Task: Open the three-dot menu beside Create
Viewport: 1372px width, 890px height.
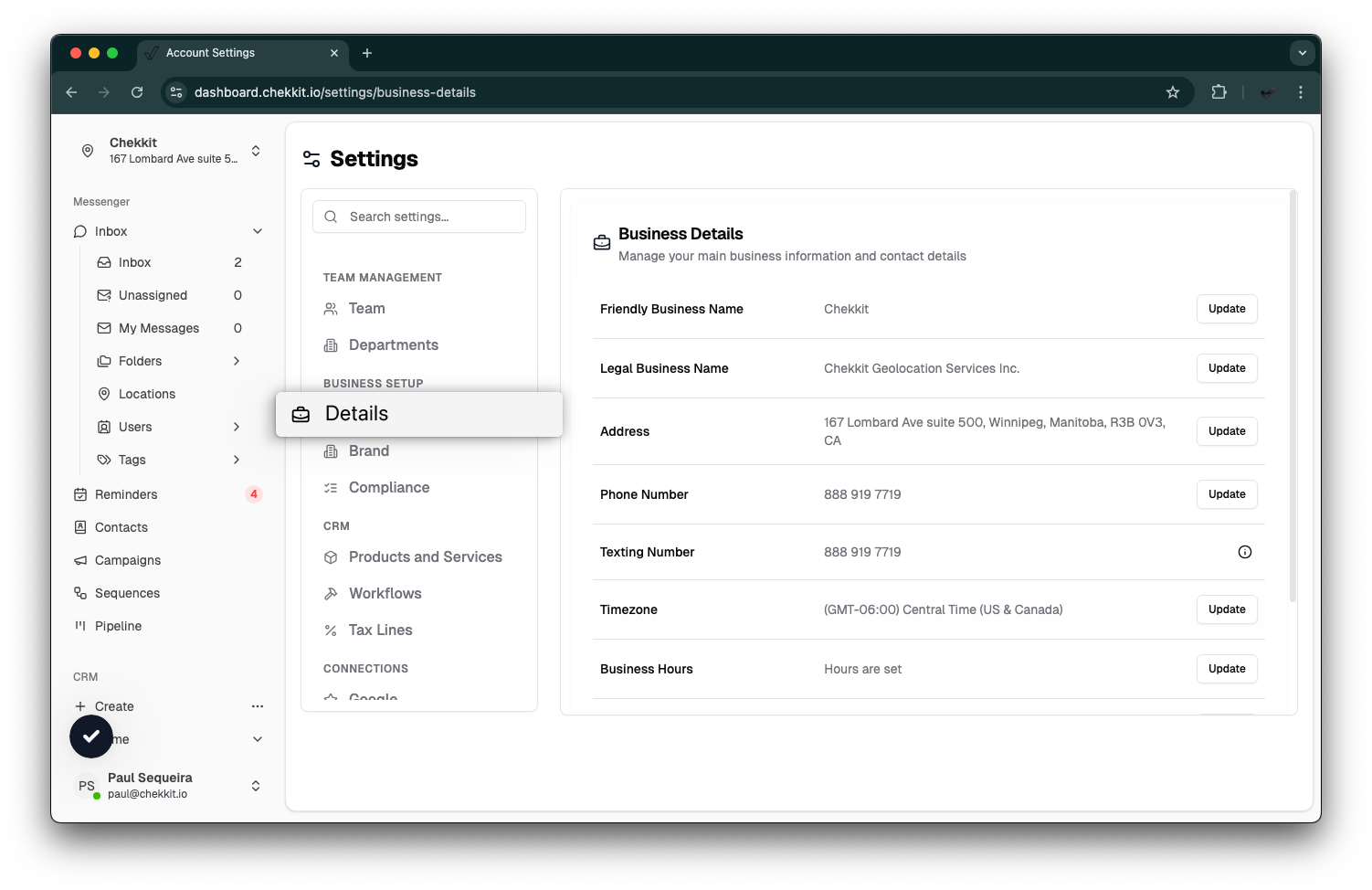Action: click(x=258, y=706)
